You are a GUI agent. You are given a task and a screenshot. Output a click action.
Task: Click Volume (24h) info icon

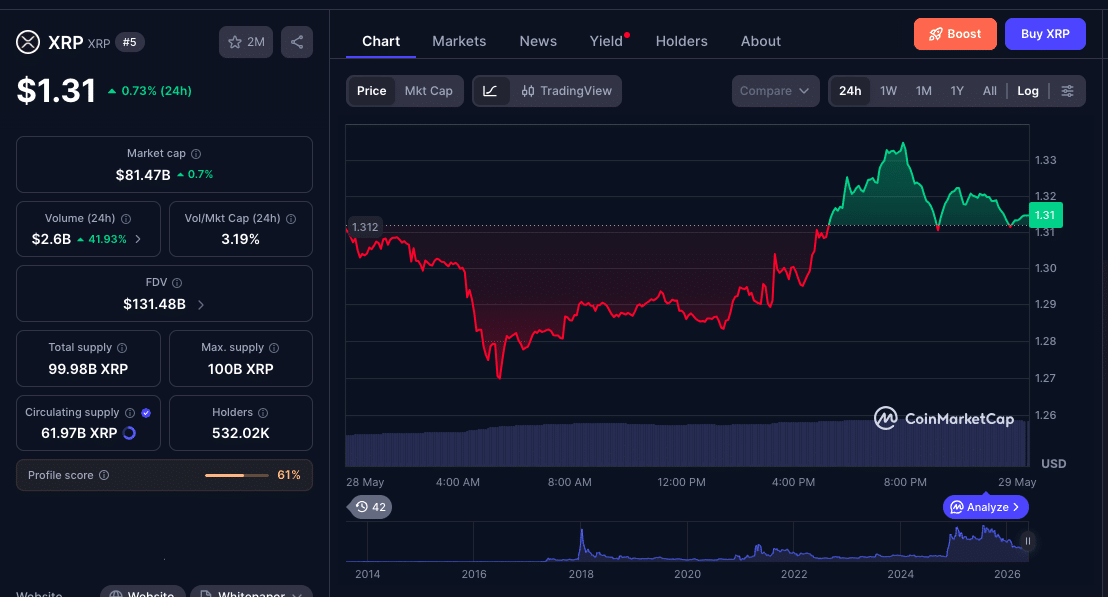click(126, 219)
